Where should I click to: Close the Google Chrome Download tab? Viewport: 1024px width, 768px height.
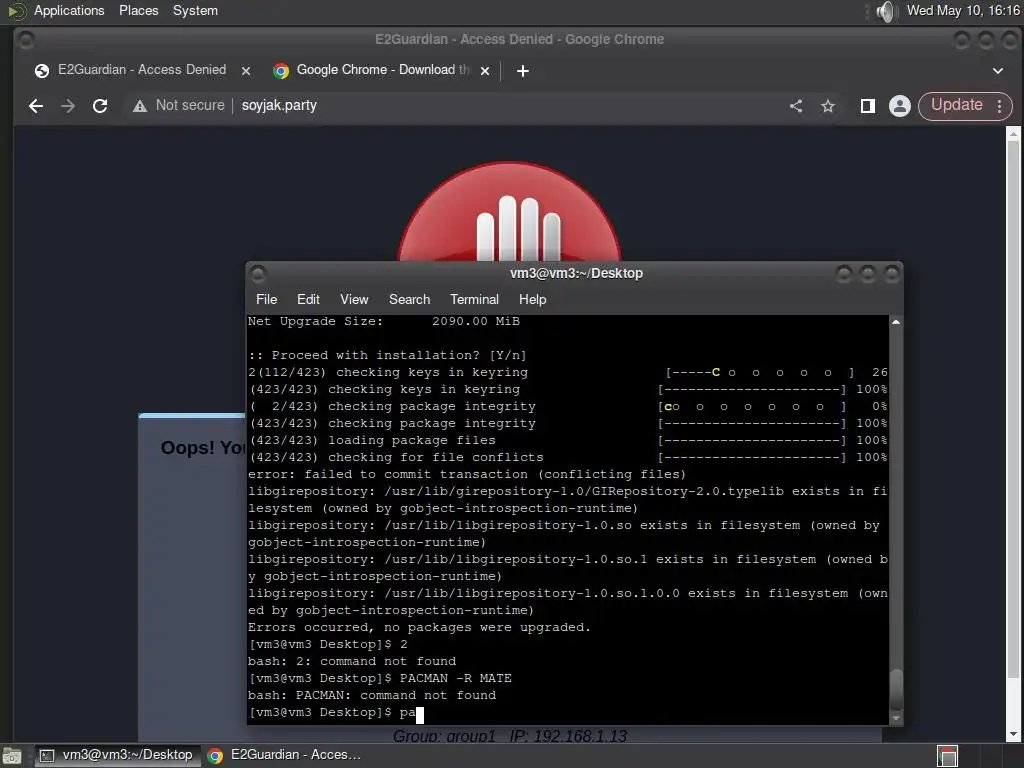pos(485,71)
